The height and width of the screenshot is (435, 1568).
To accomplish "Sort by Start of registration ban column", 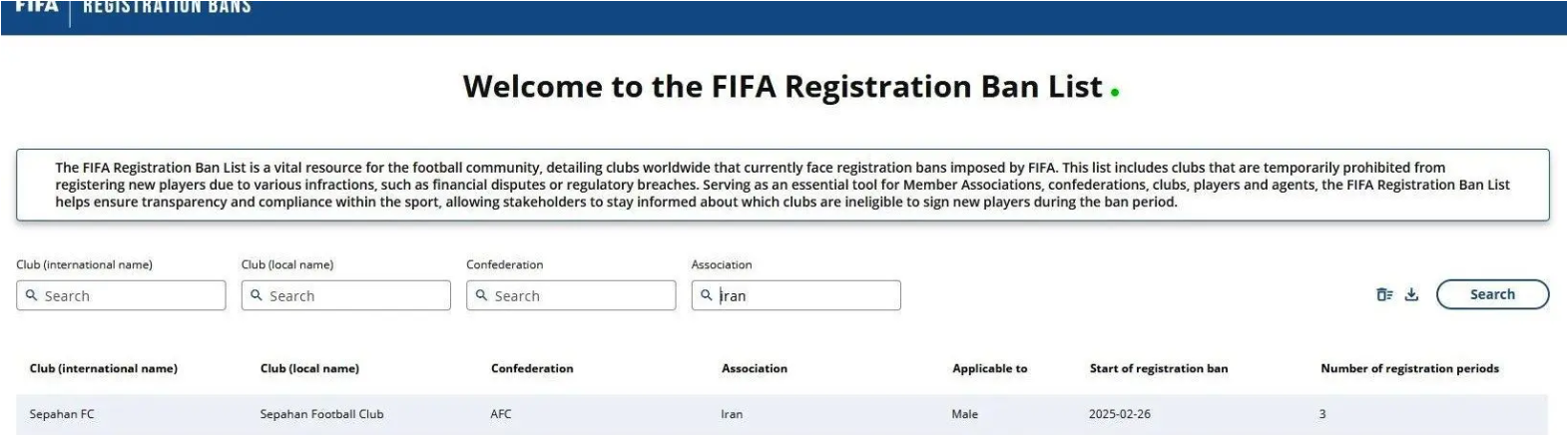I will (x=1159, y=368).
